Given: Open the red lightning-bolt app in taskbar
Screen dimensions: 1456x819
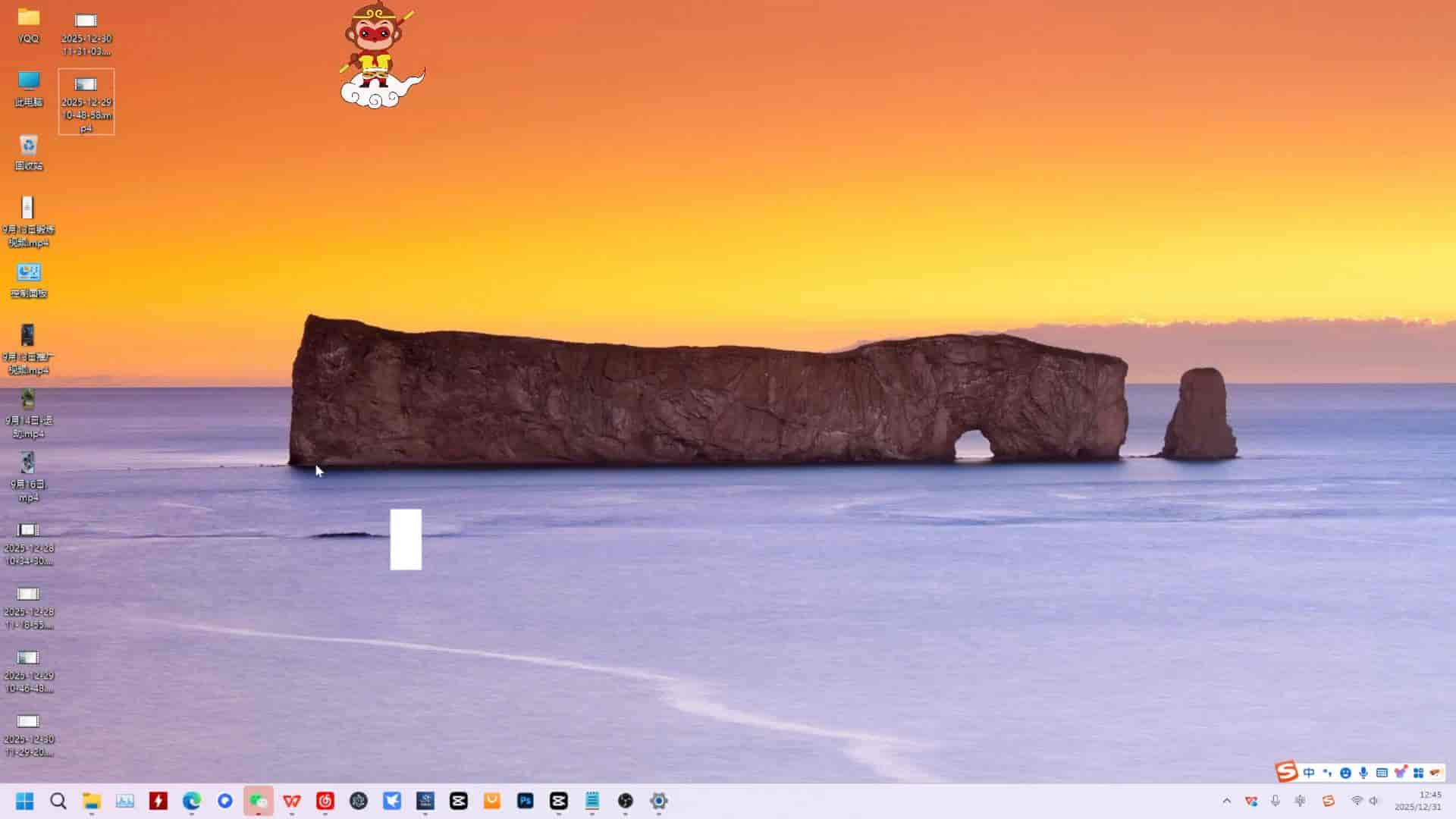Looking at the screenshot, I should (x=158, y=801).
